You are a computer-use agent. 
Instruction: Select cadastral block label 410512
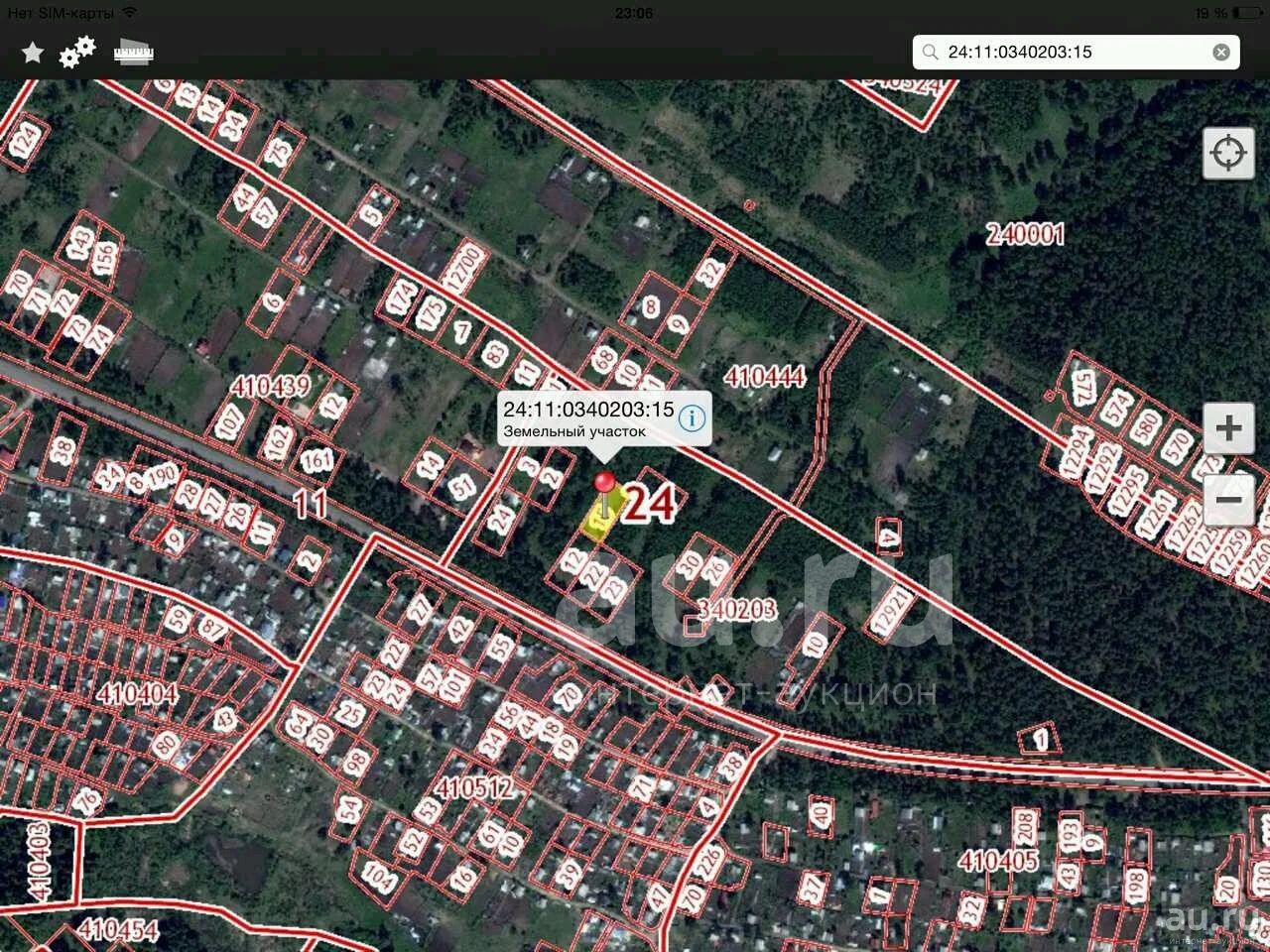click(475, 788)
